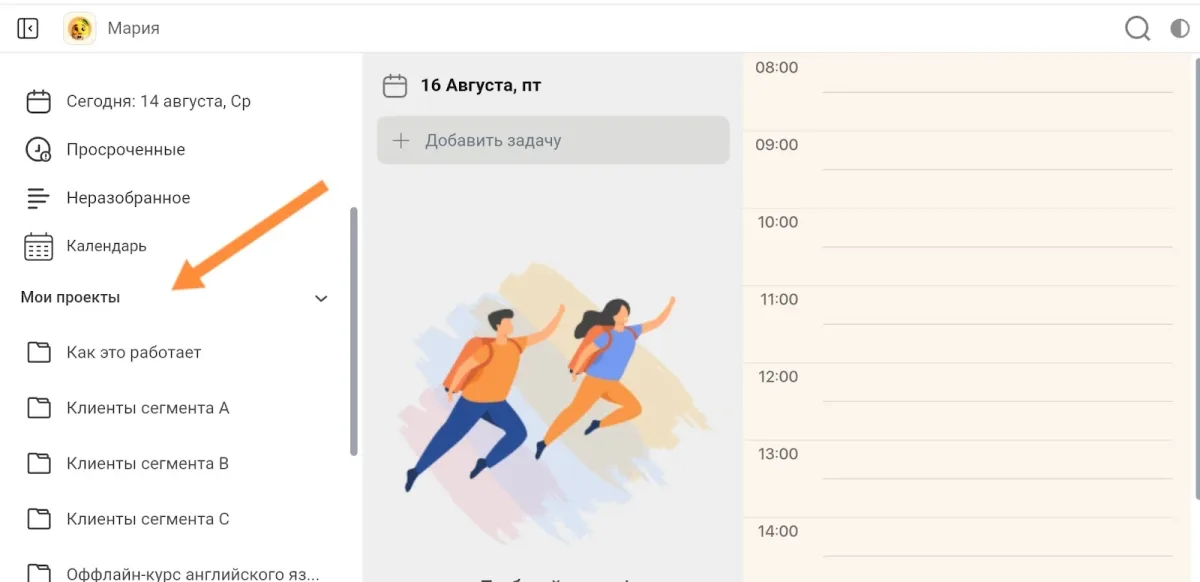Open the Мои проекты section header
The image size is (1200, 582).
tap(71, 298)
